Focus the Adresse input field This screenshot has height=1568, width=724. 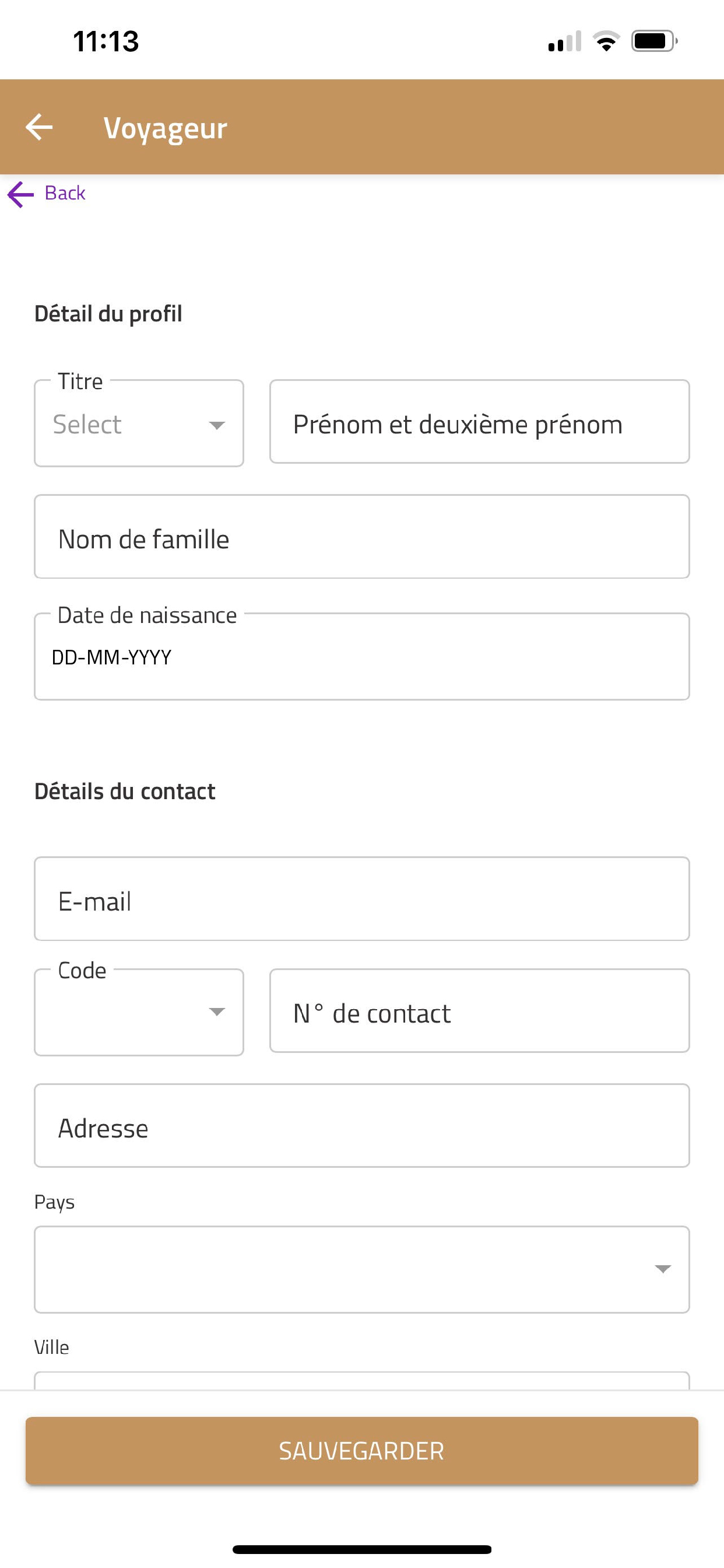(x=362, y=1125)
